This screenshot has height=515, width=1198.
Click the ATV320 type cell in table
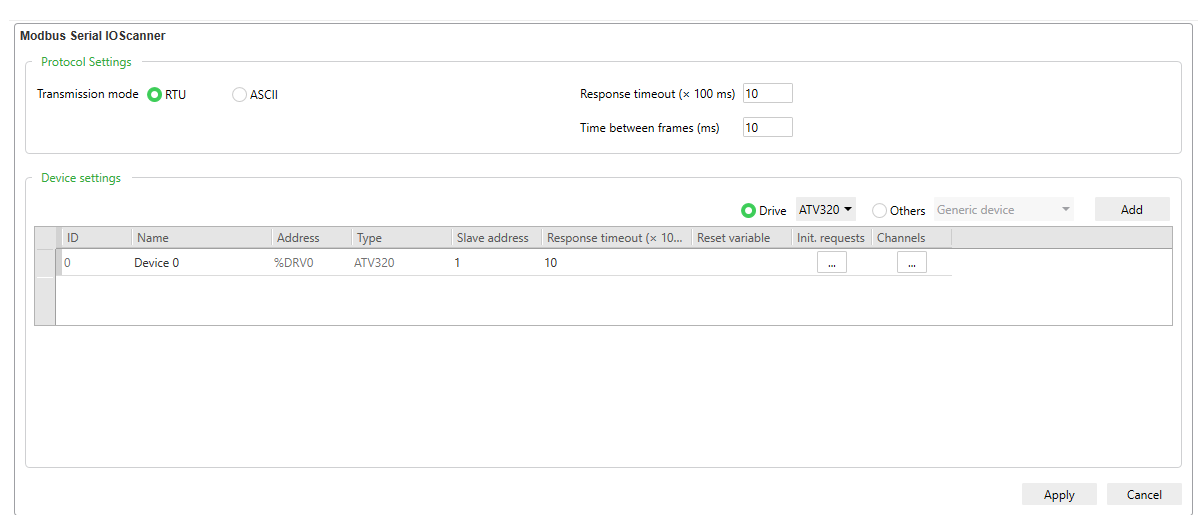(x=401, y=262)
